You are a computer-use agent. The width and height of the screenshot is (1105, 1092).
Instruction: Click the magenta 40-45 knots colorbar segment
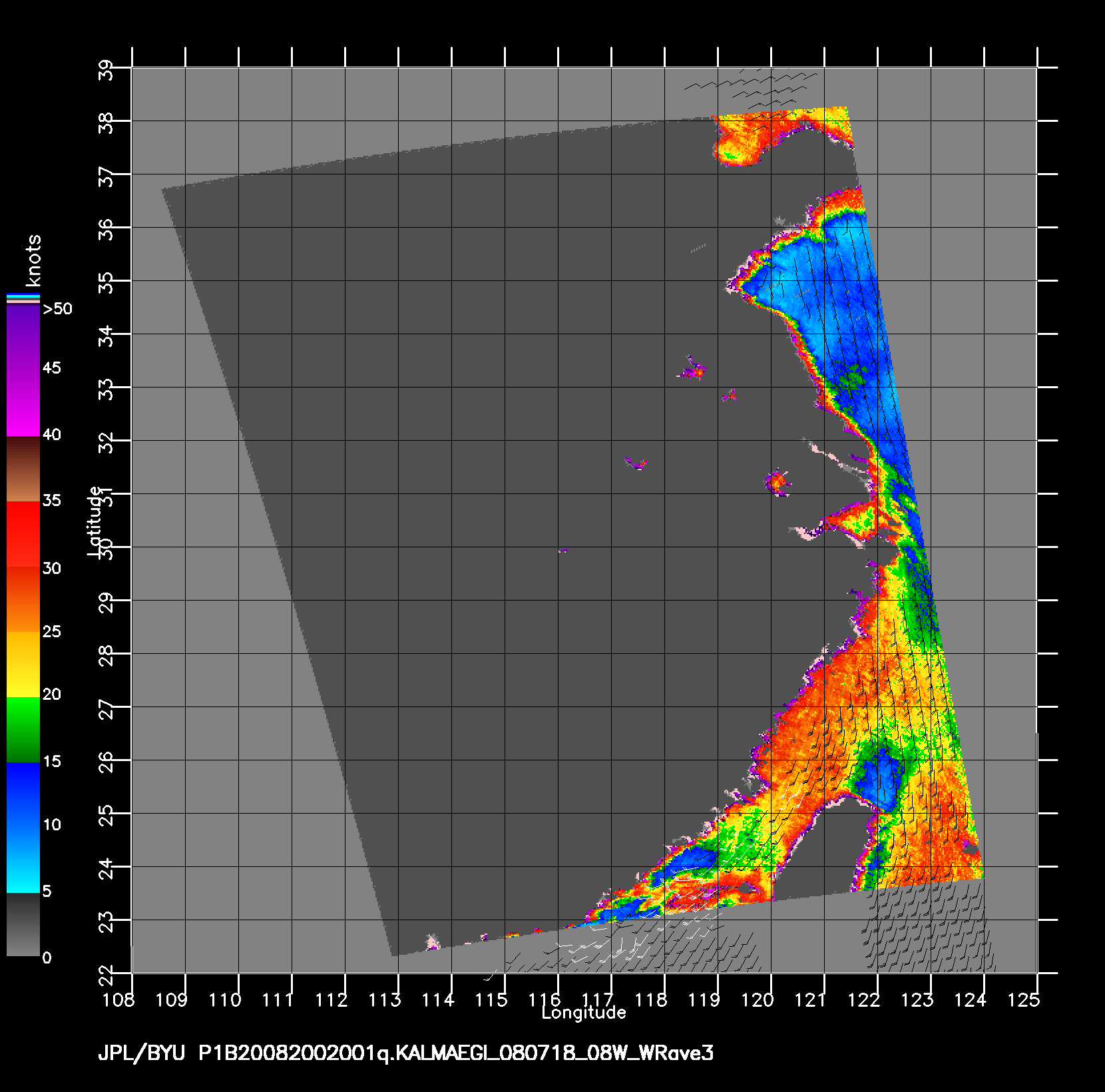point(23,404)
